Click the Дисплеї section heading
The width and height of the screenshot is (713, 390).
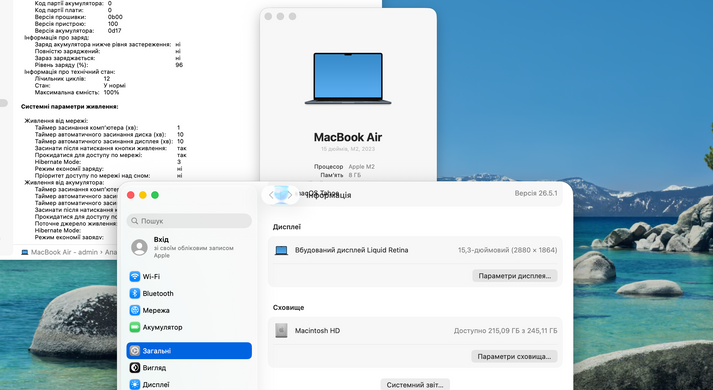coord(287,227)
